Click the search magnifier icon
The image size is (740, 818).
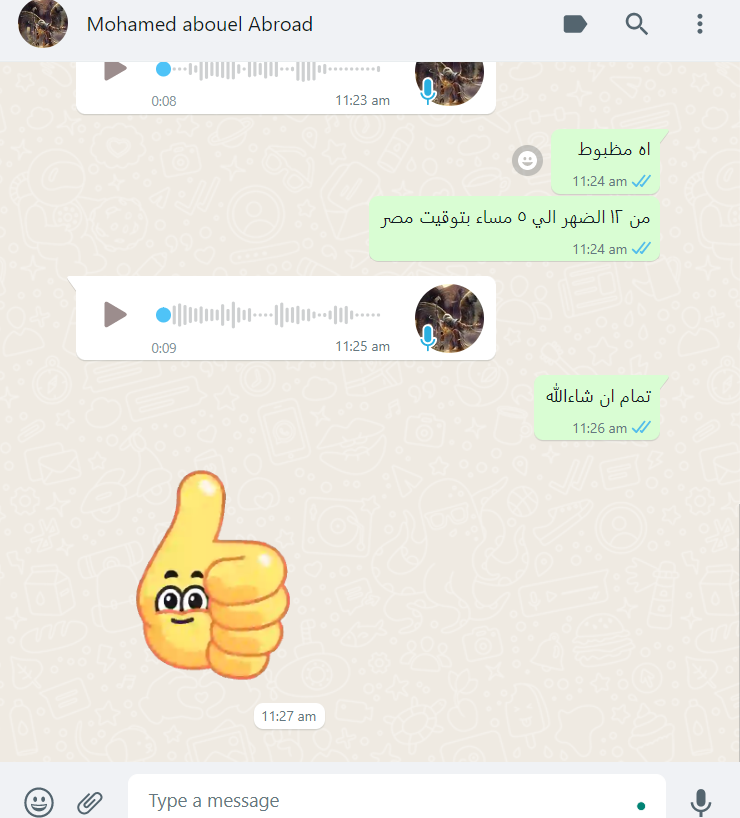637,24
